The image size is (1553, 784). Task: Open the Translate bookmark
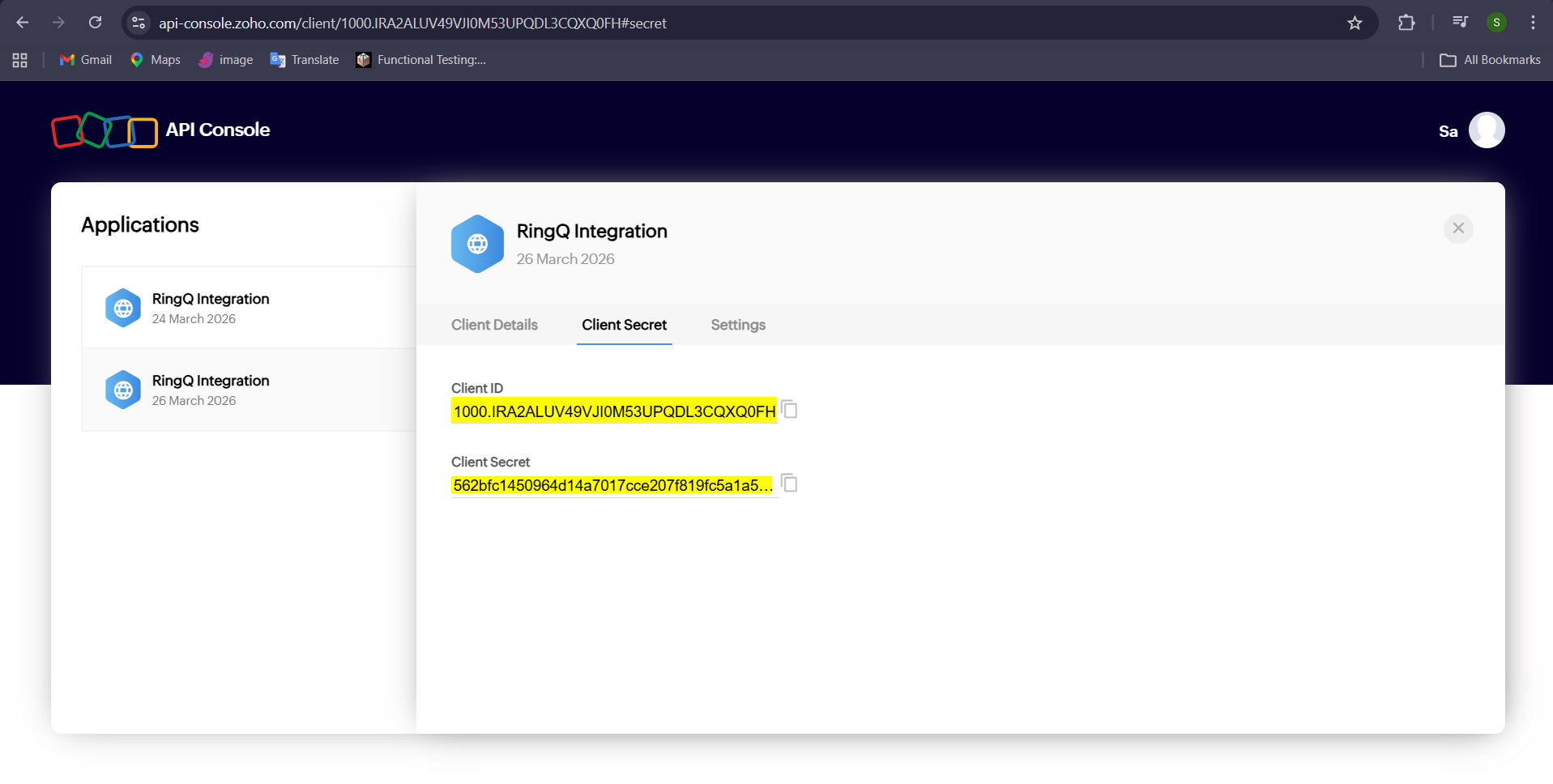click(305, 60)
